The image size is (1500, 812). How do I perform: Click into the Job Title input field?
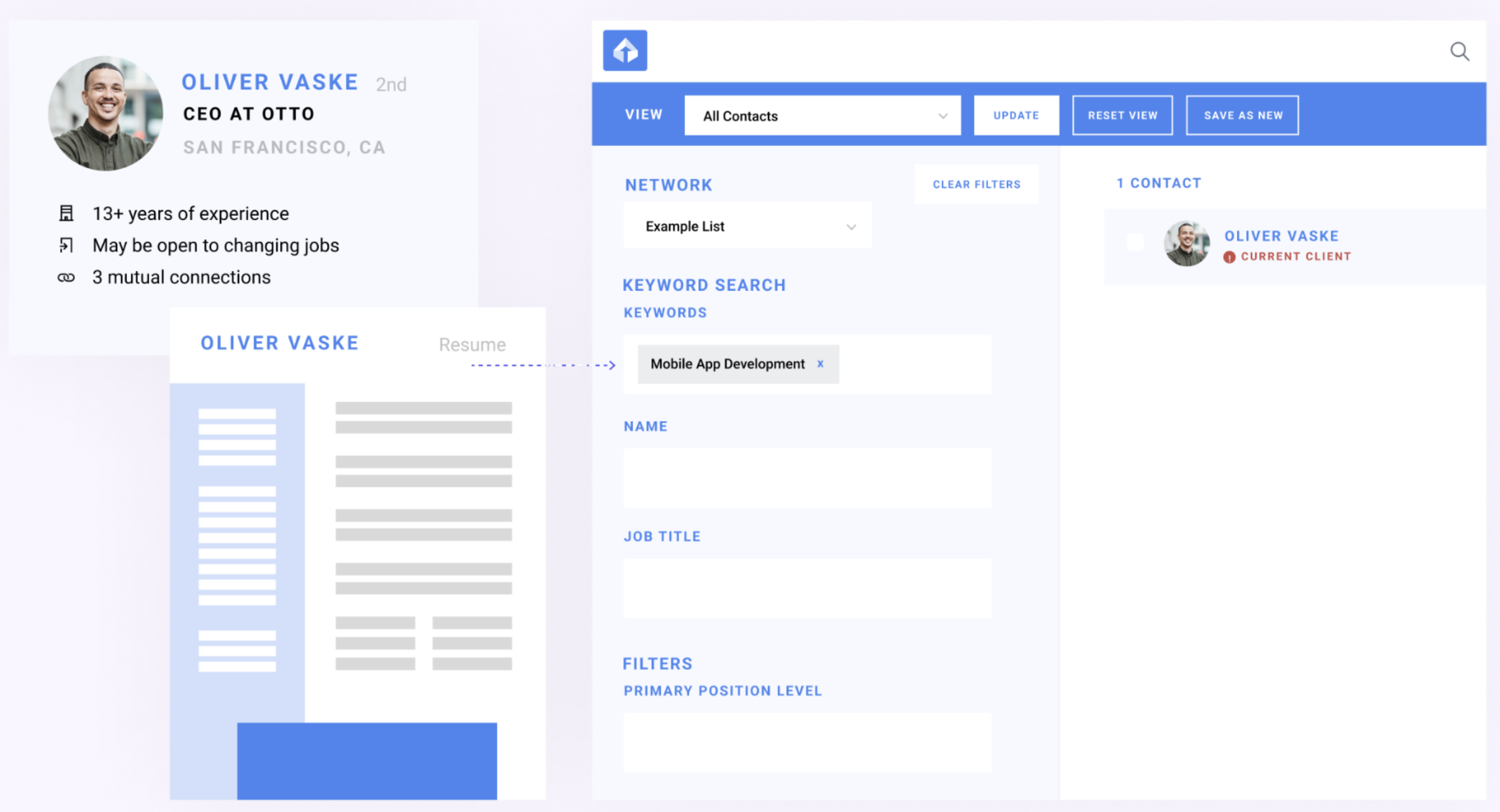[807, 588]
